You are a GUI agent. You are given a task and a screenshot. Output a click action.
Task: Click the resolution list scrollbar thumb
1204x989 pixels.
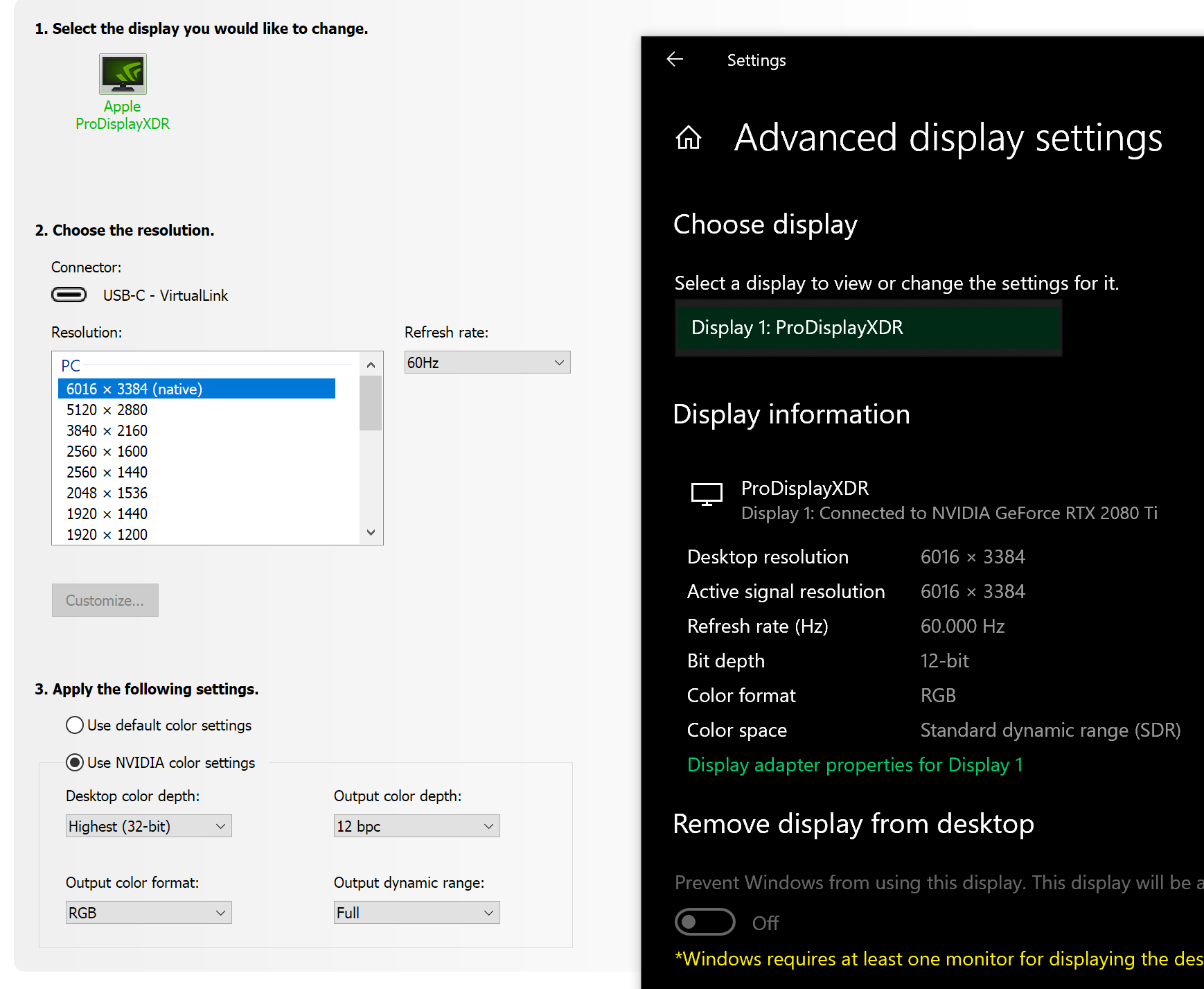click(x=371, y=403)
